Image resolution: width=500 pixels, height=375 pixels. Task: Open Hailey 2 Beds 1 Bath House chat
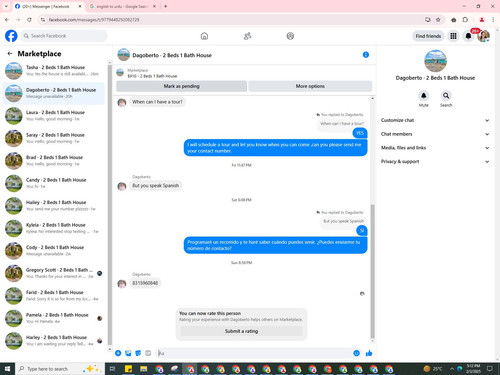pos(53,206)
